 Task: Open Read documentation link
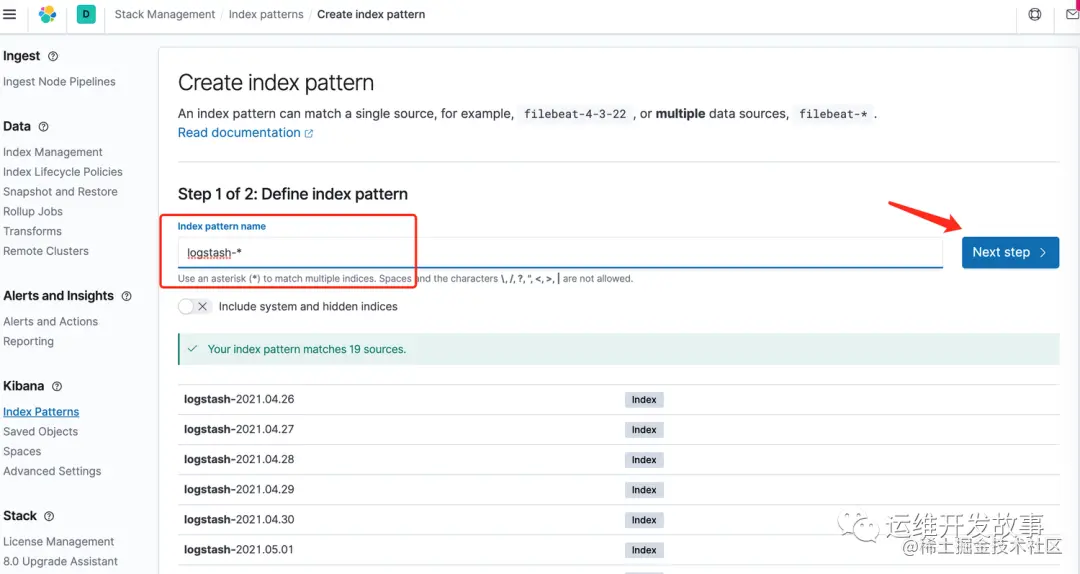point(239,132)
